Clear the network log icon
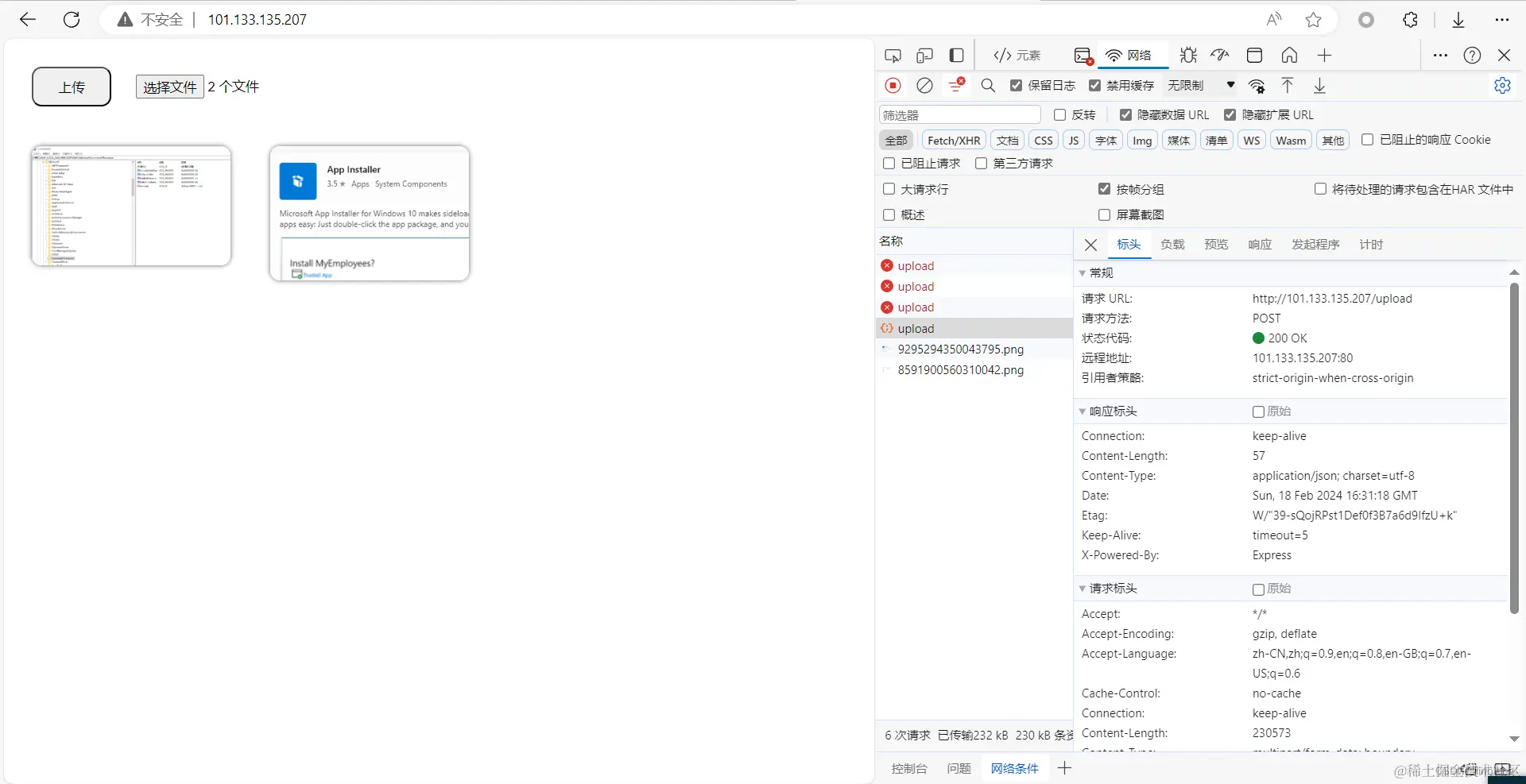 tap(924, 85)
